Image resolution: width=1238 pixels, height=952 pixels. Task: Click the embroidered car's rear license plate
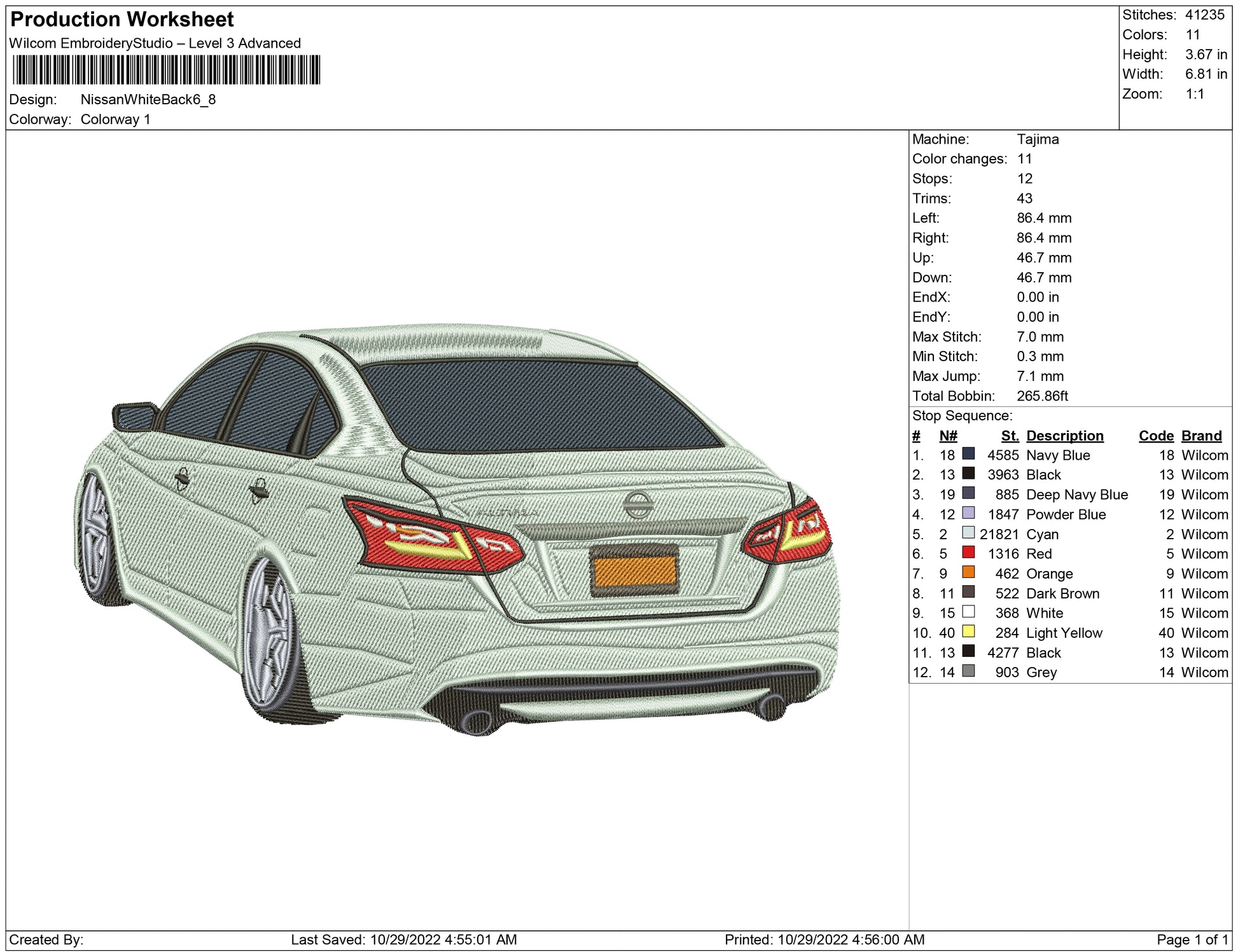[x=634, y=570]
